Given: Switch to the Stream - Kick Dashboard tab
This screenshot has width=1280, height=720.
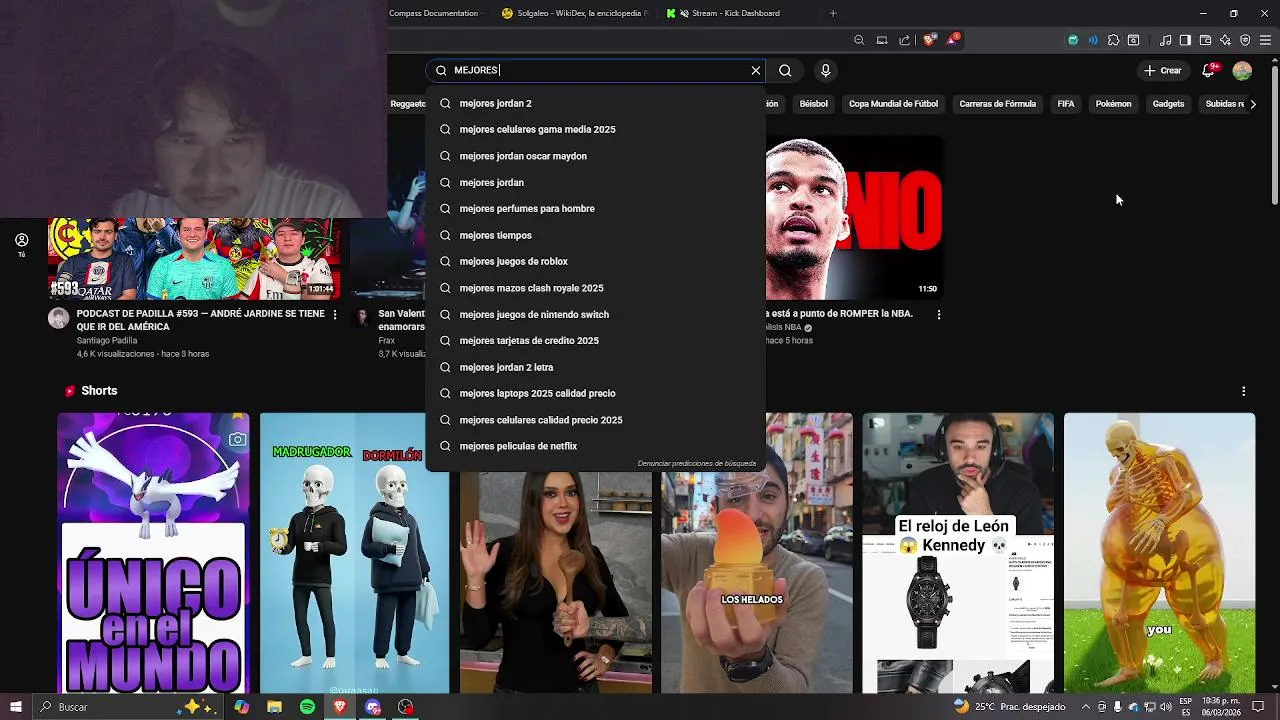Looking at the screenshot, I should (x=735, y=13).
